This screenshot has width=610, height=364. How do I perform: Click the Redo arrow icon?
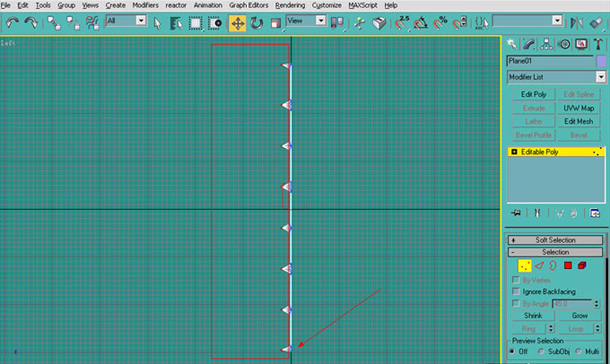coord(31,23)
